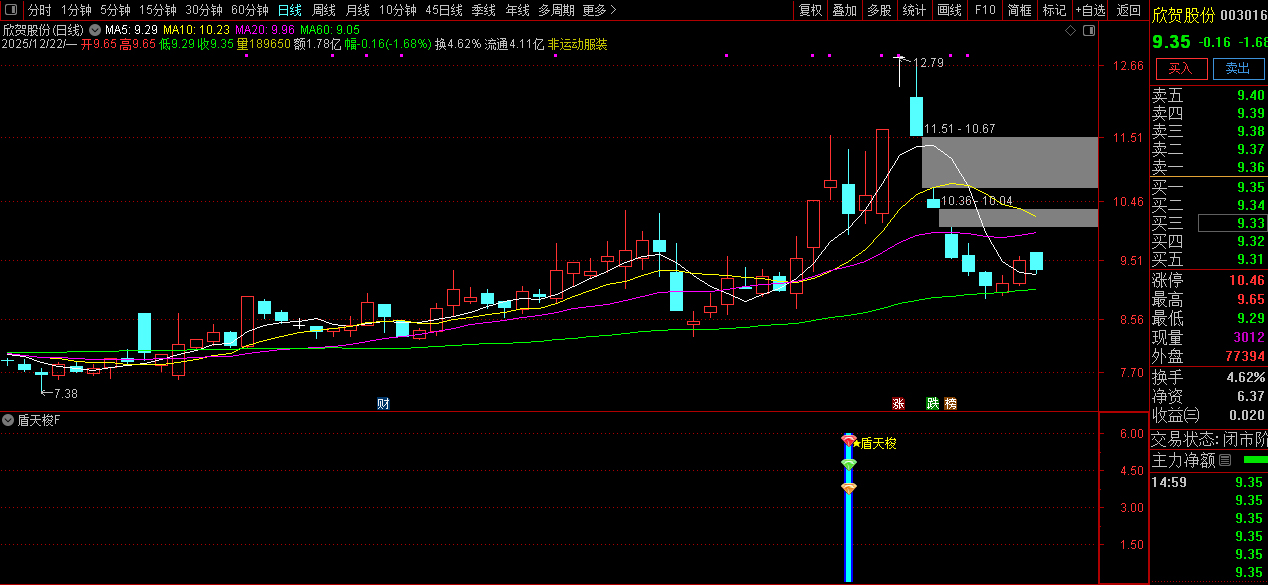
Task: Toggle the left sidebar panel icon
Action: 11,10
